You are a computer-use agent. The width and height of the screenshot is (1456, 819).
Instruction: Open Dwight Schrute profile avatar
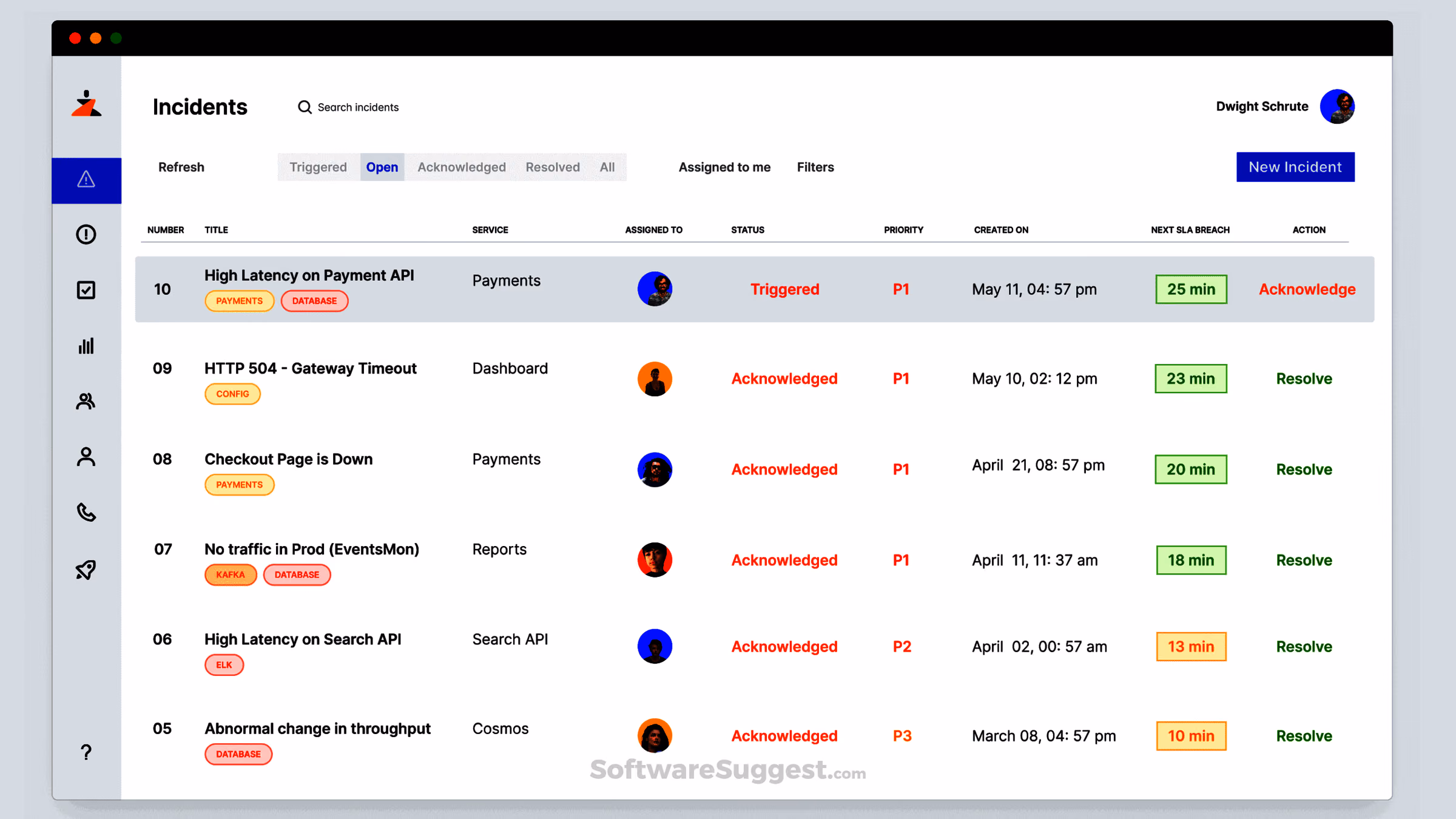(1337, 107)
